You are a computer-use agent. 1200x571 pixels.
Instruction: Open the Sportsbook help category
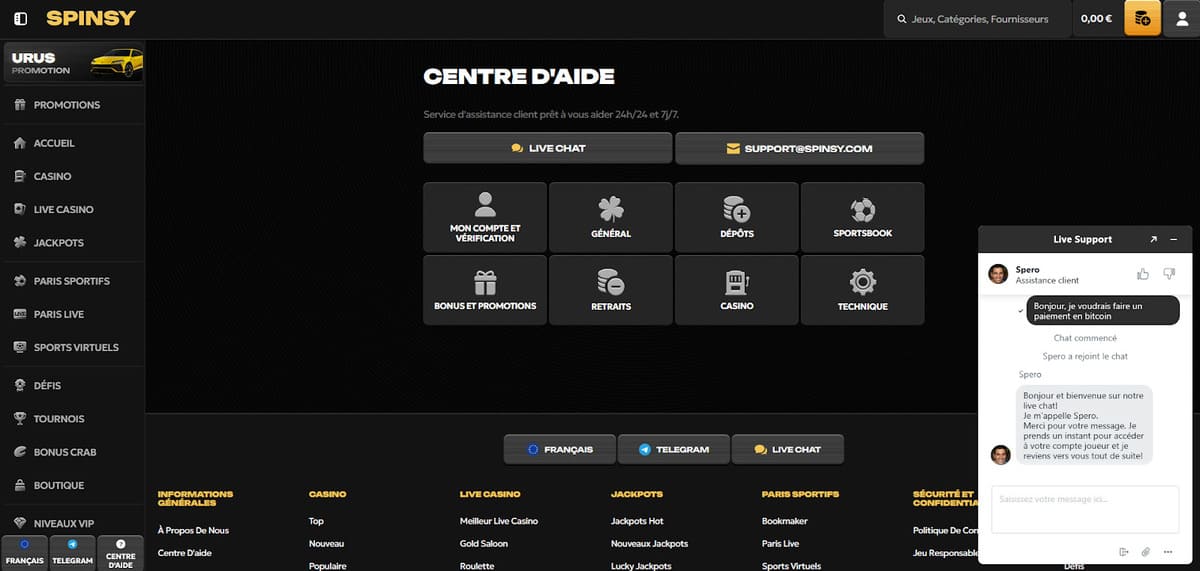tap(862, 216)
